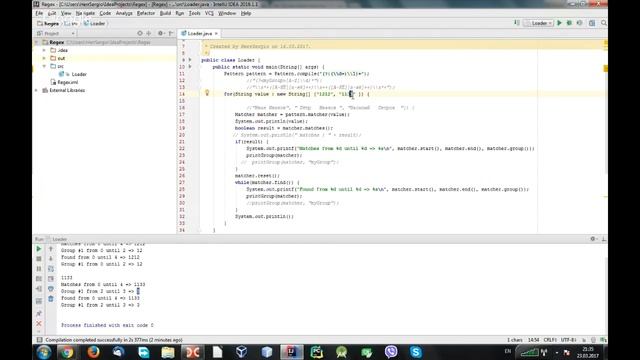This screenshot has height=360, width=640.
Task: Click 'Process finished with exit code 0' text
Action: click(107, 325)
